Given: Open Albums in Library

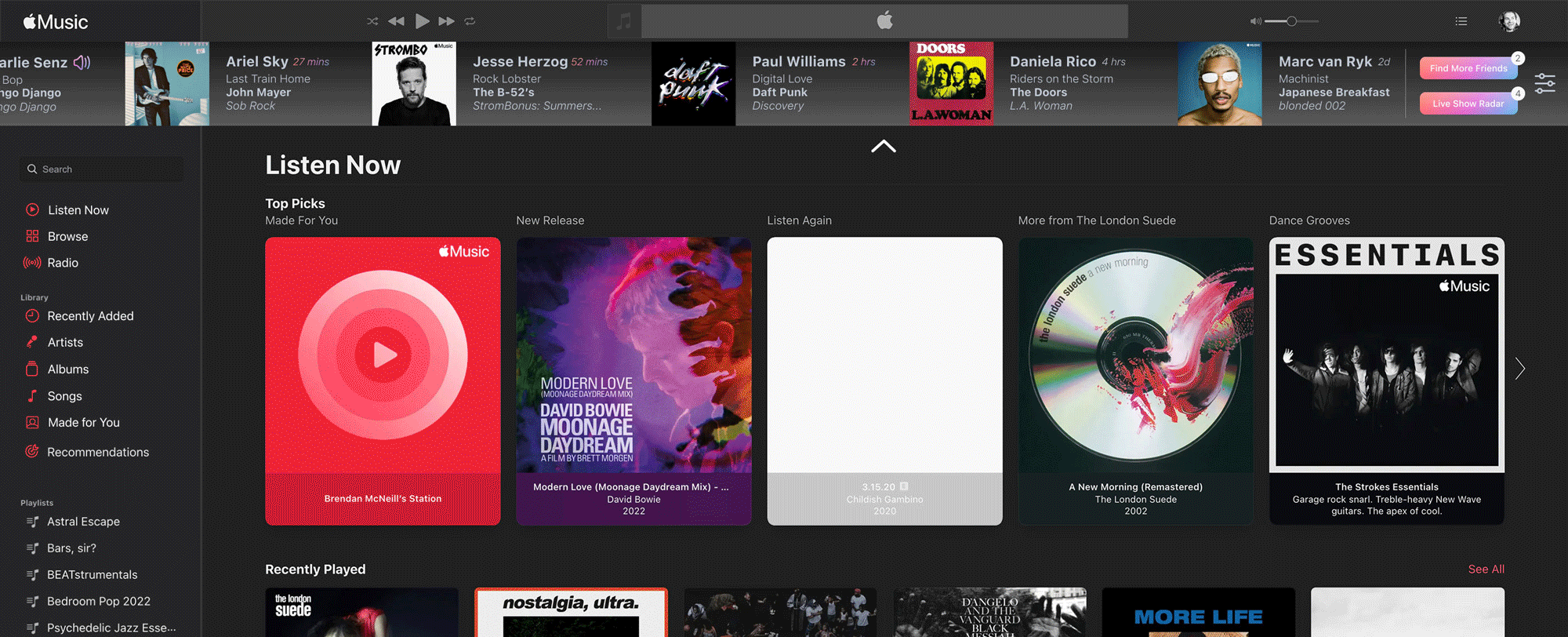Looking at the screenshot, I should pyautogui.click(x=68, y=369).
